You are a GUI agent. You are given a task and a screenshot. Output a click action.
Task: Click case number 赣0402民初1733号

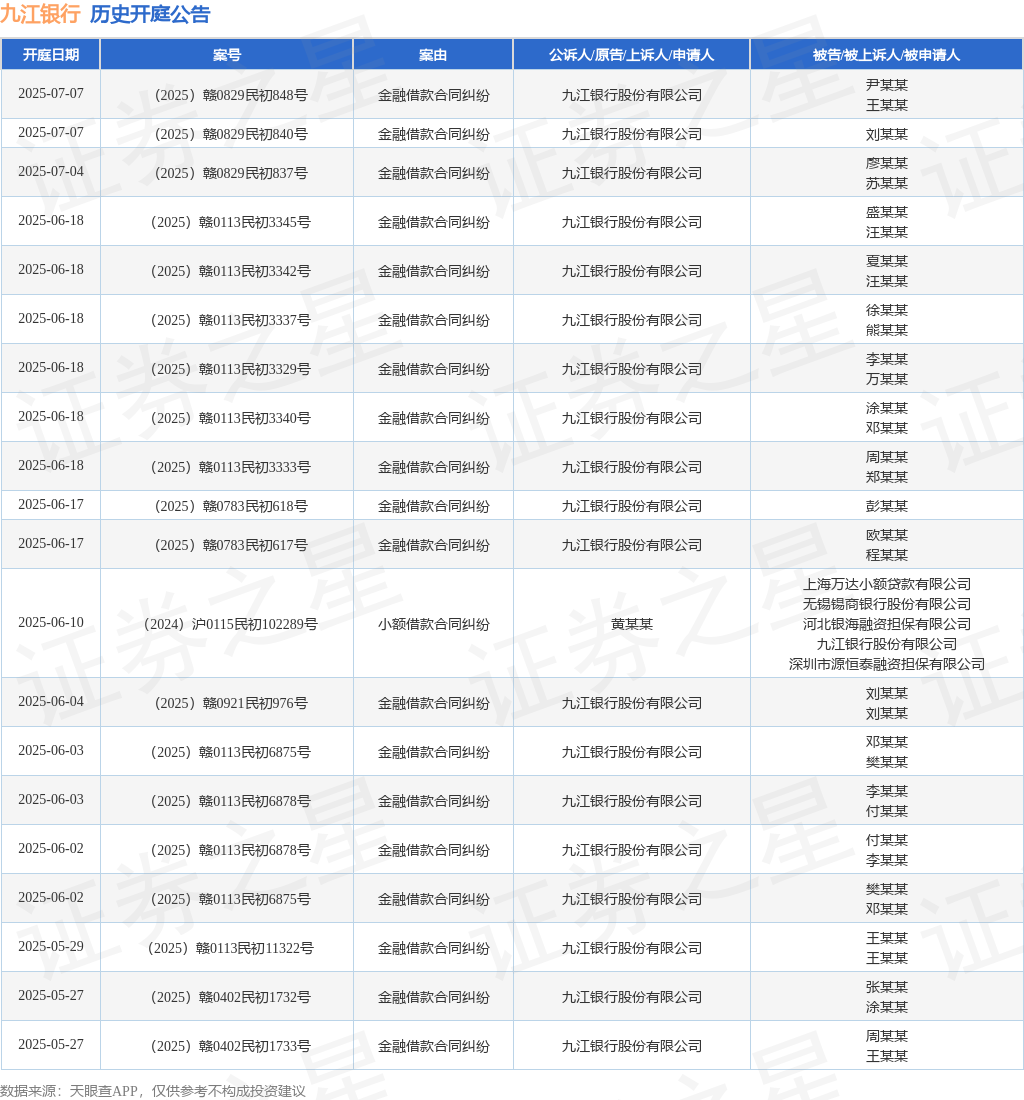coord(230,1047)
